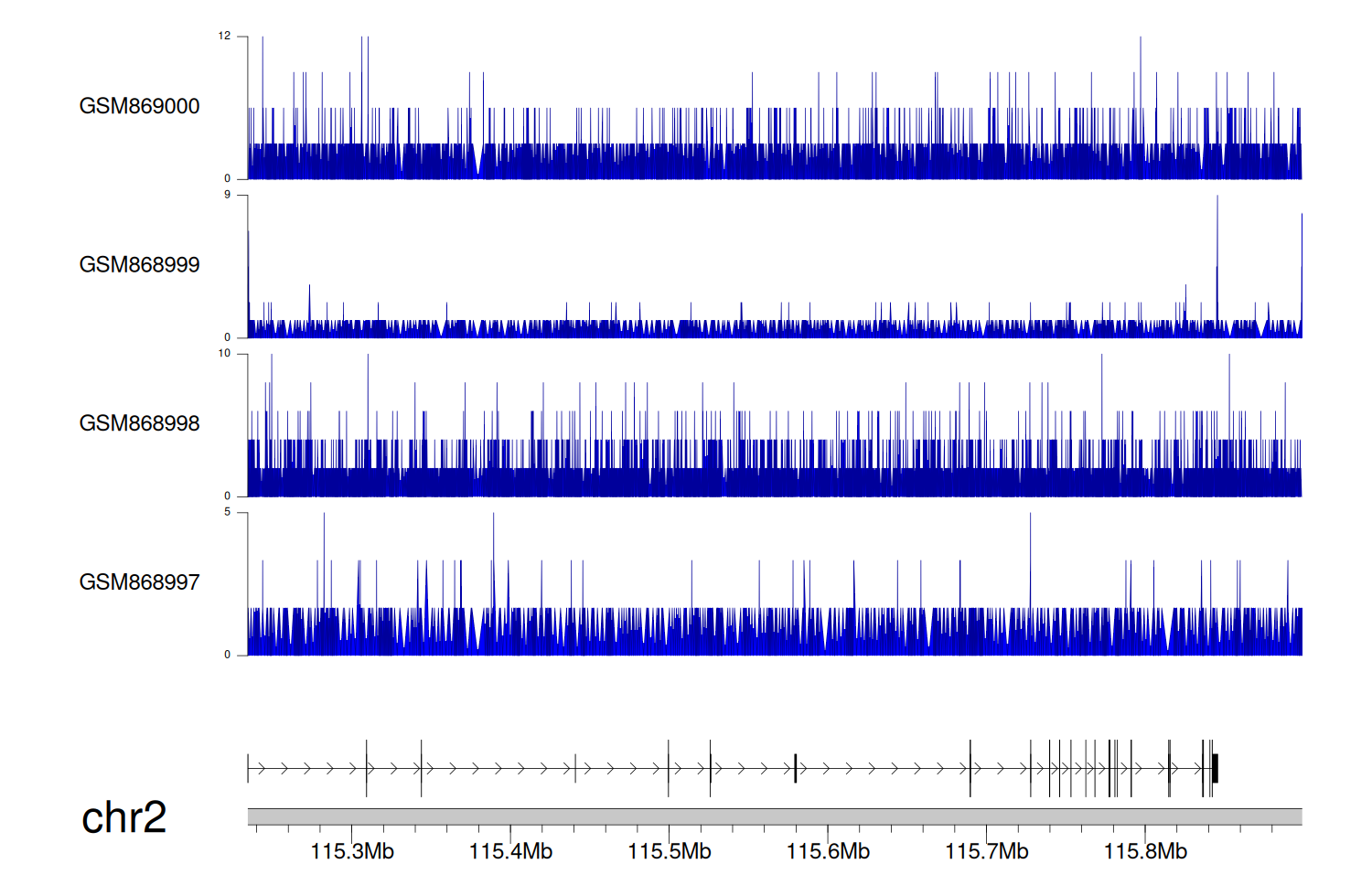The height and width of the screenshot is (896, 1372).
Task: Click the y-axis maximum value 12 on GSM869000
Action: point(224,36)
